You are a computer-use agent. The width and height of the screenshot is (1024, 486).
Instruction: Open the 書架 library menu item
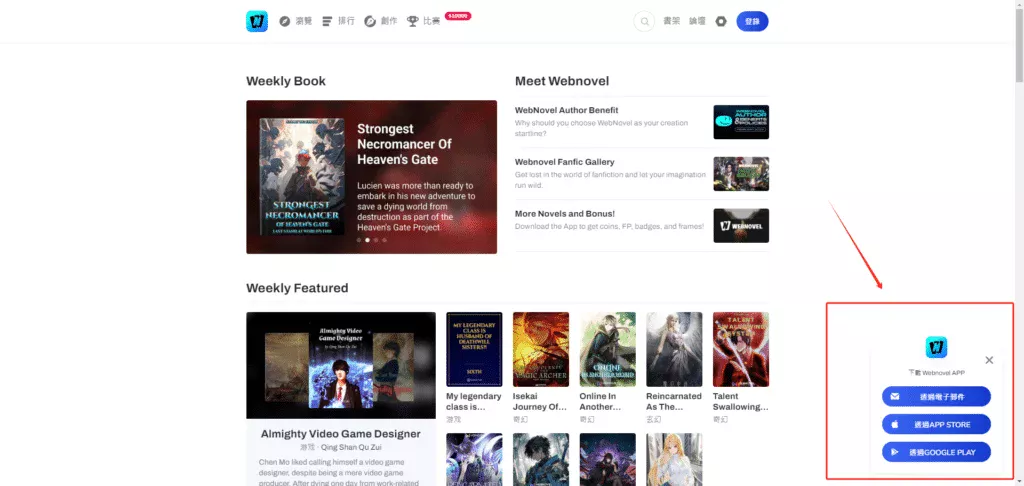pos(672,21)
